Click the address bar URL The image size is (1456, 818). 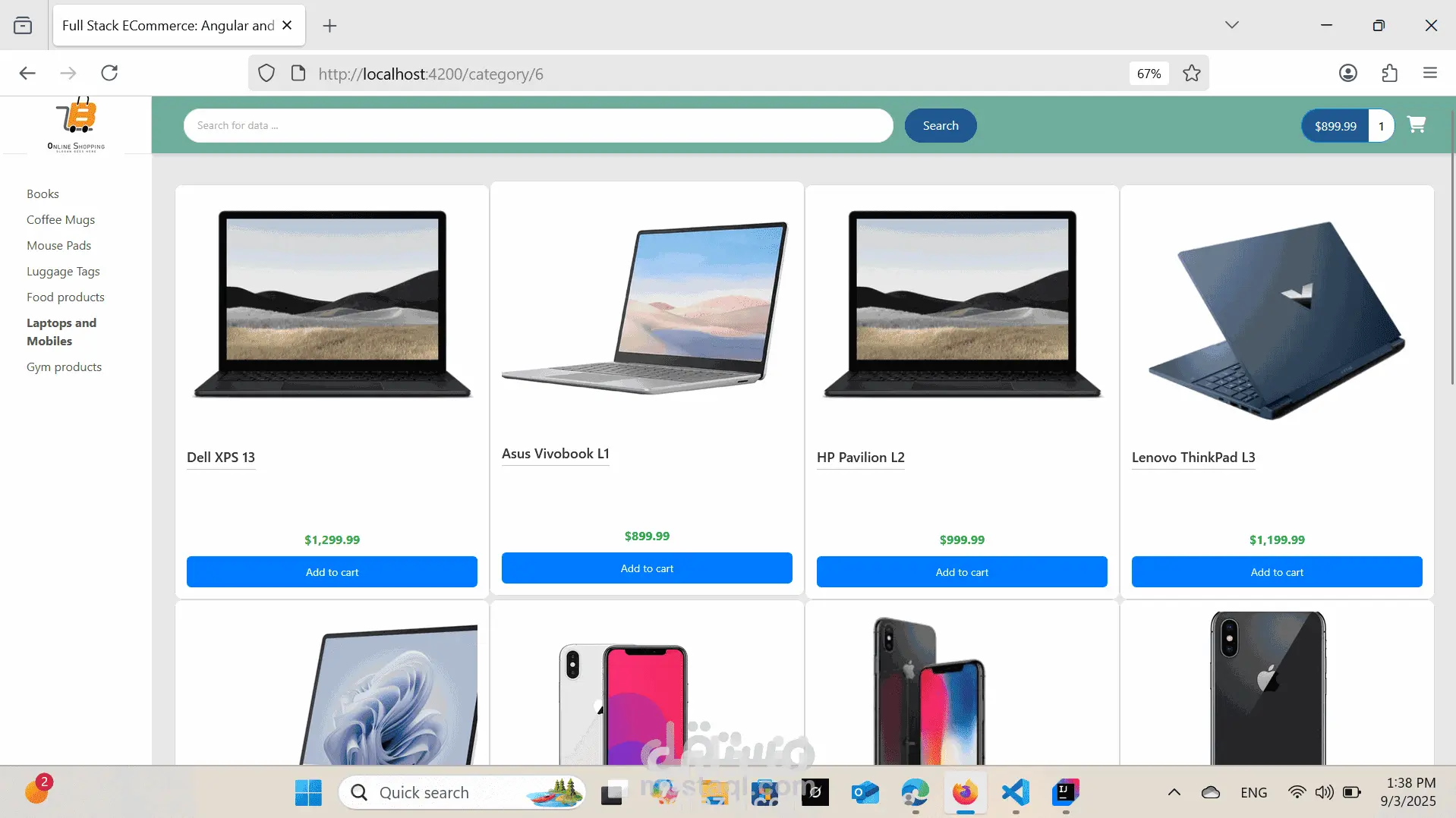[x=430, y=74]
